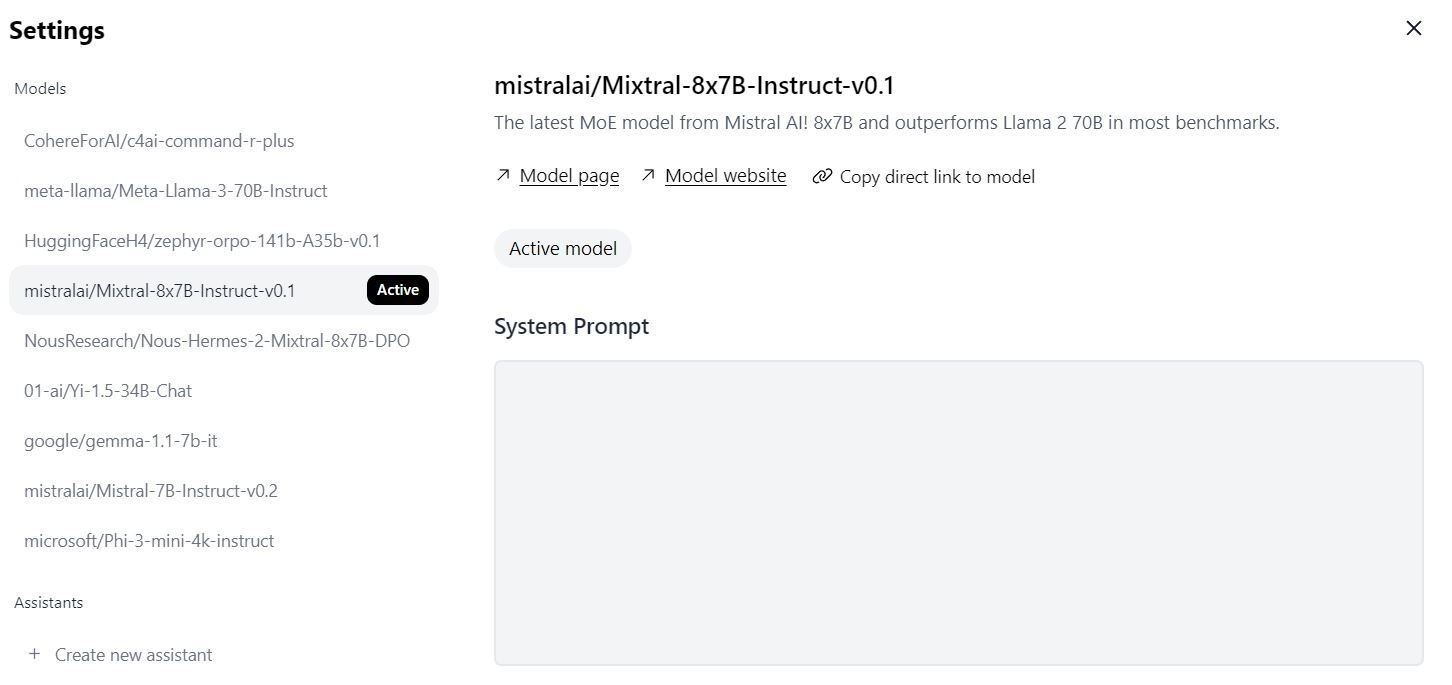Click the chain link icon for copying model link
Screen dimensions: 1452x685
coord(822,177)
